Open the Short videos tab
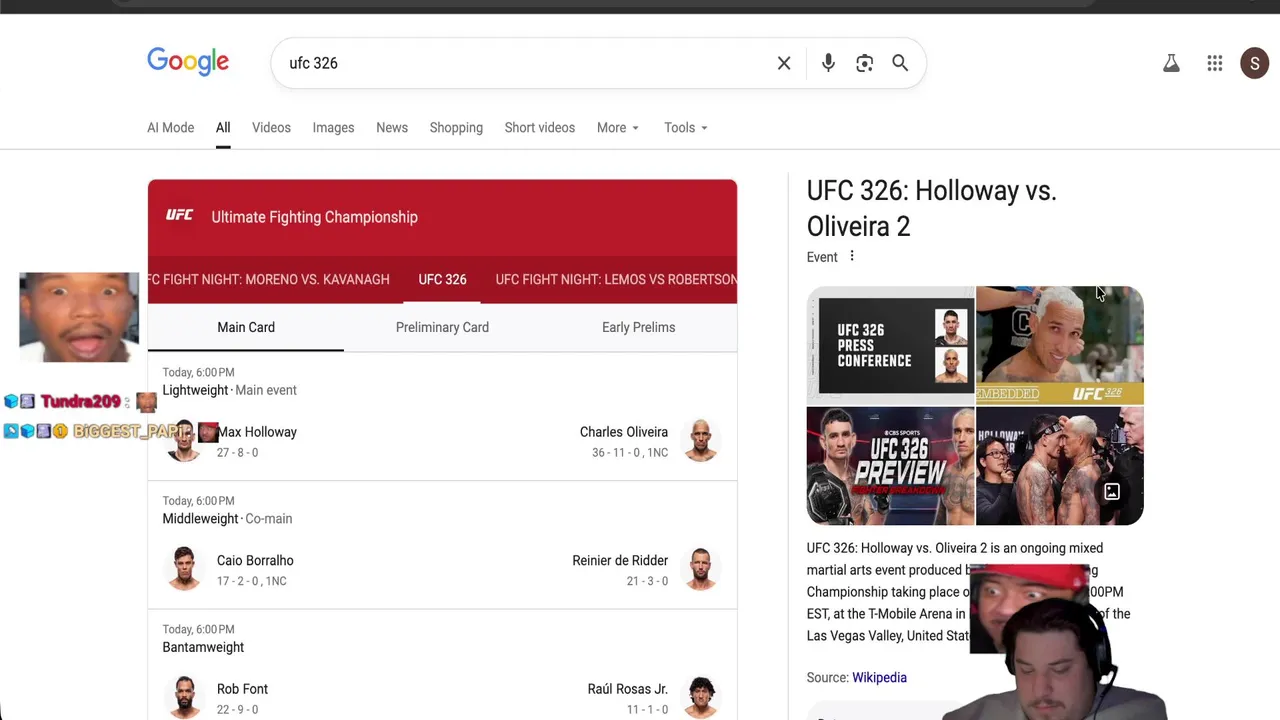The width and height of the screenshot is (1280, 720). [x=540, y=128]
